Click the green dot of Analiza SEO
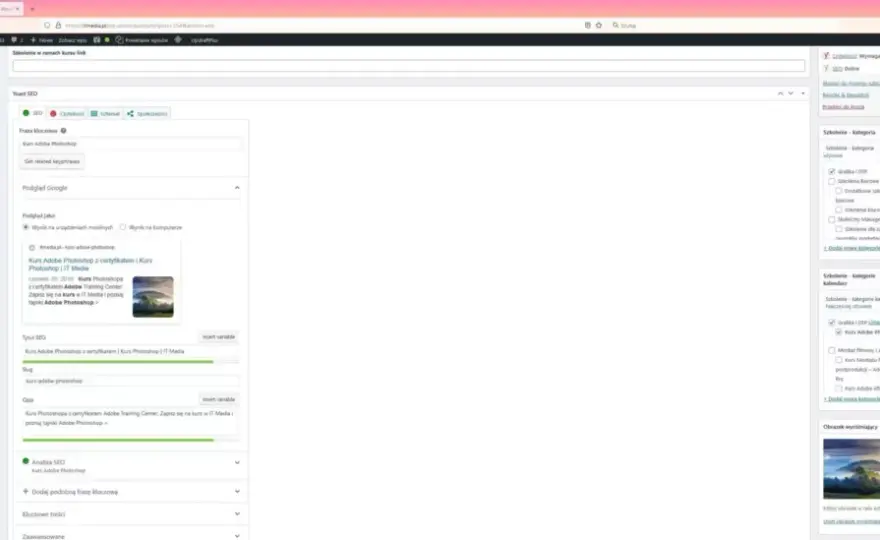The height and width of the screenshot is (540, 880). tap(25, 461)
